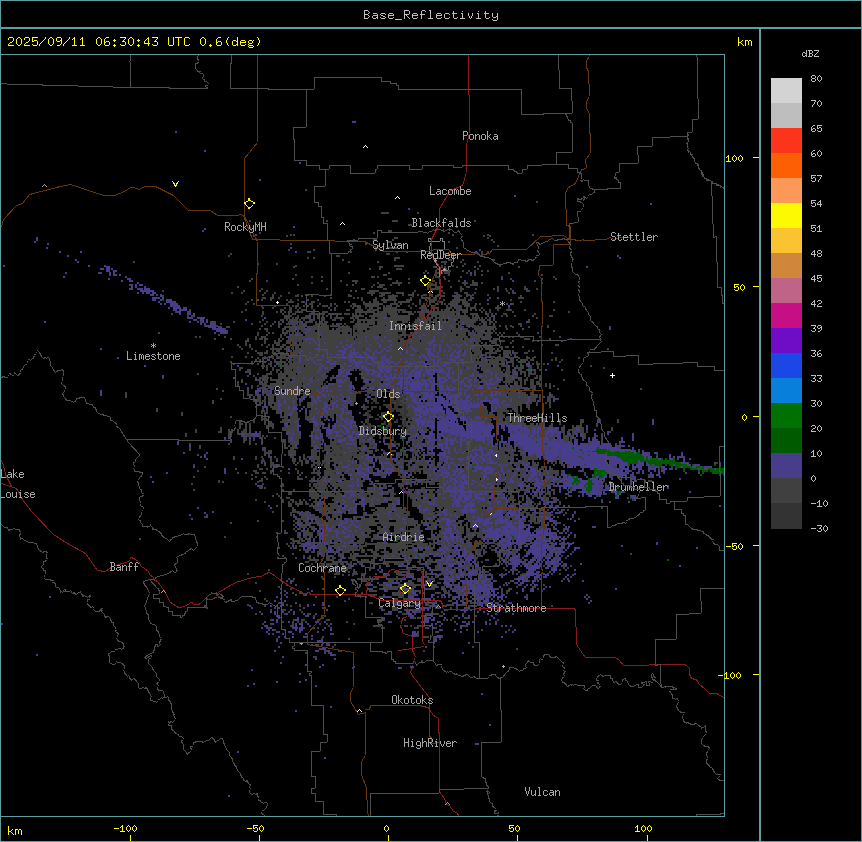Select the Blackfalds label
Viewport: 862px width, 842px height.
coord(441,223)
